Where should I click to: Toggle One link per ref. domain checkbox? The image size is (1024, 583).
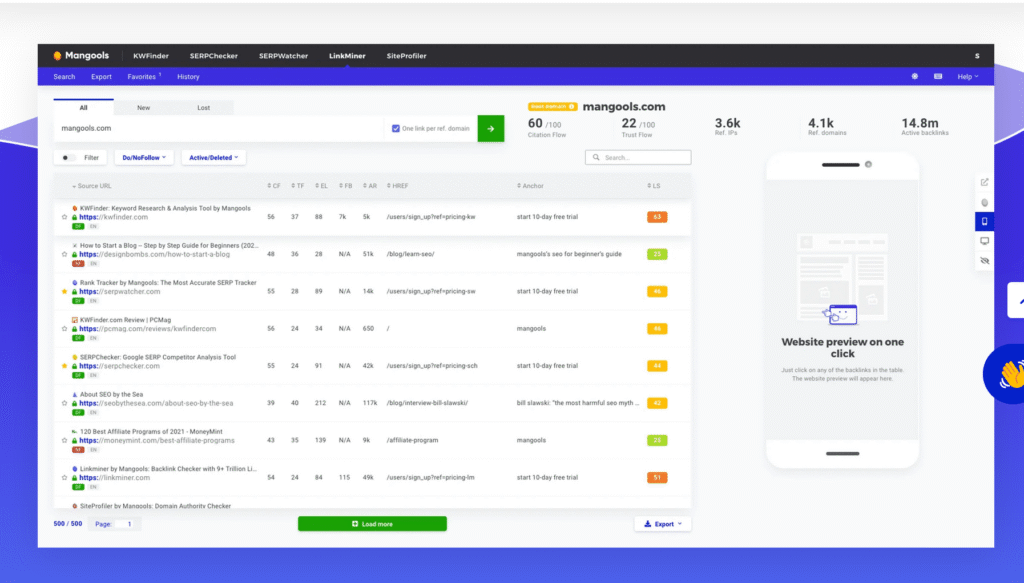[396, 129]
